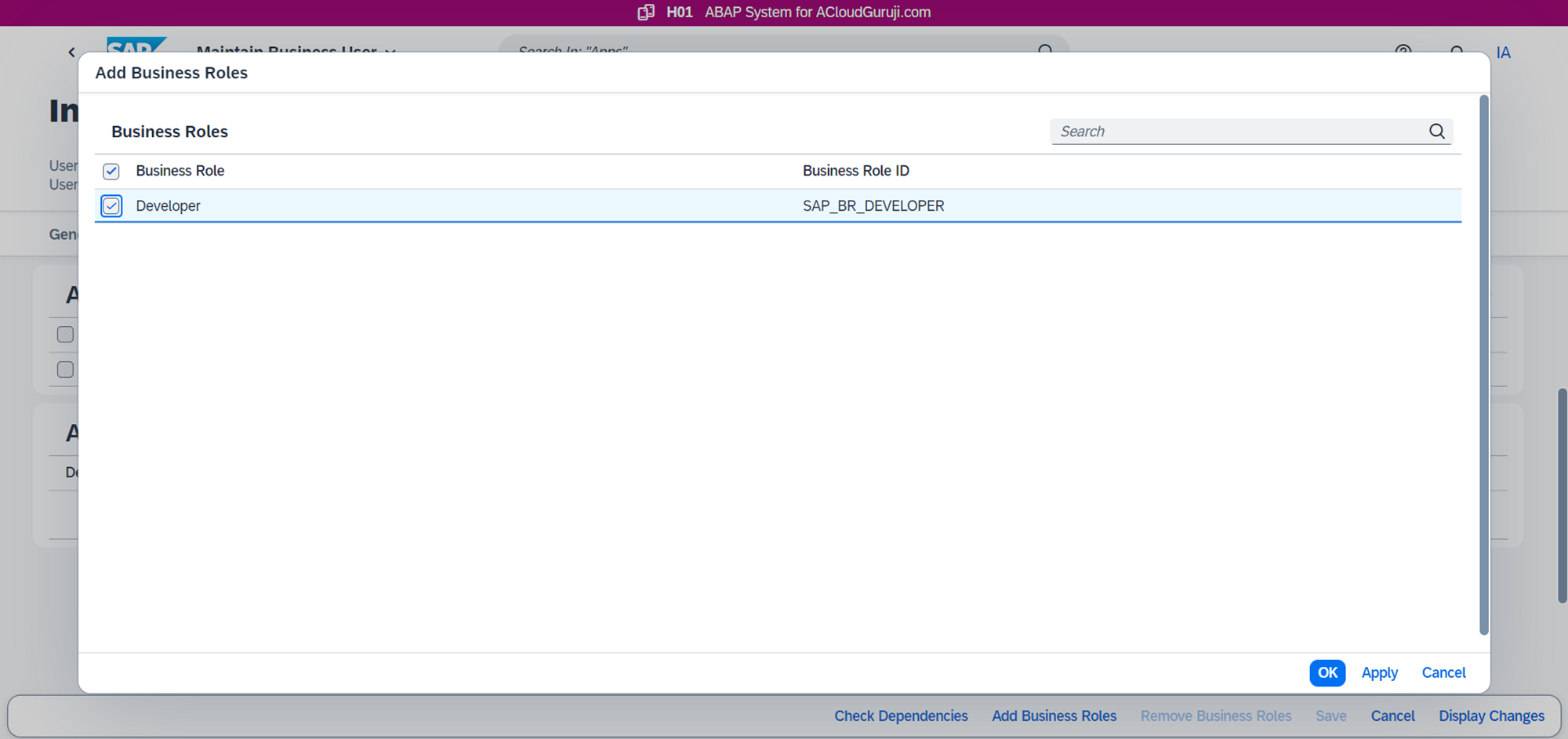
Task: Open the IA user profile avatar
Action: click(1503, 53)
